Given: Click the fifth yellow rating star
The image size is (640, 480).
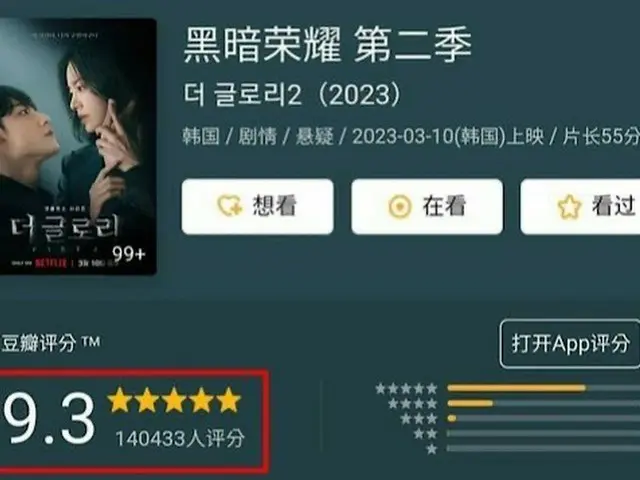Looking at the screenshot, I should point(229,400).
